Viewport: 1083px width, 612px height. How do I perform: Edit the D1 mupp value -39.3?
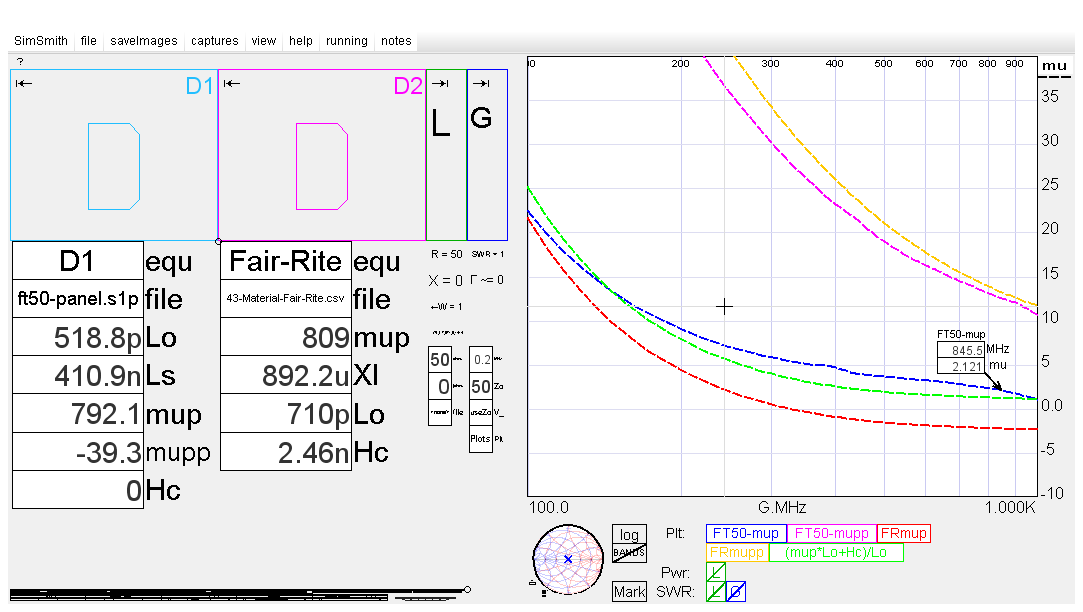77,452
